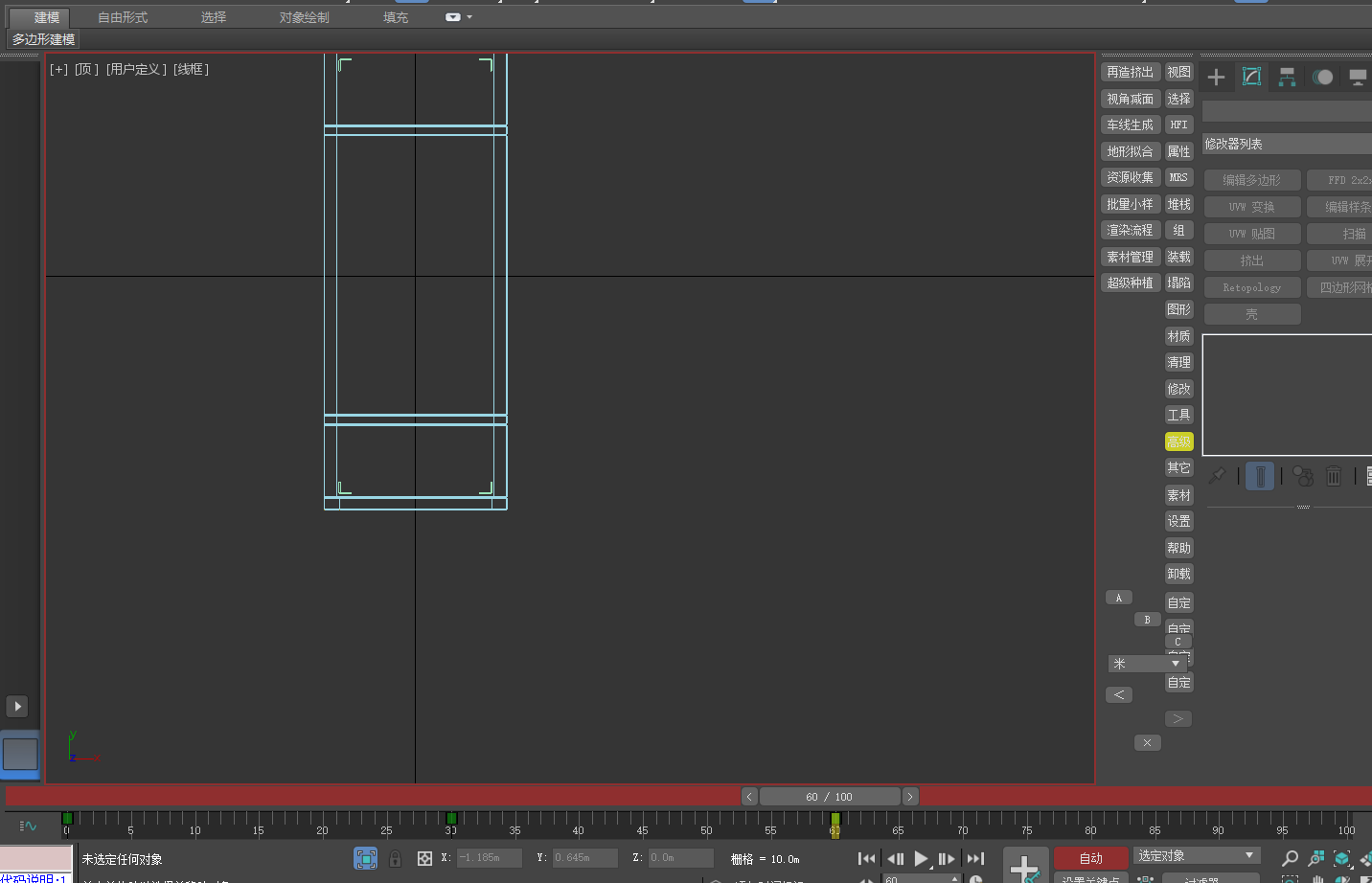The width and height of the screenshot is (1372, 883).
Task: Click keyframe marker at frame 30
Action: (451, 818)
